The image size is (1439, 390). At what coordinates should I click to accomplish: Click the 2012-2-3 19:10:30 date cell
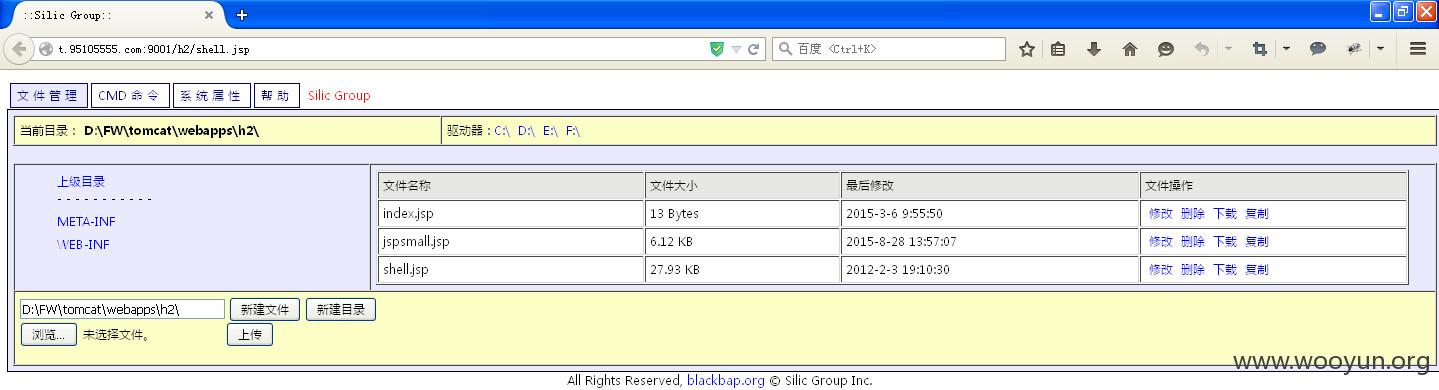[x=990, y=270]
